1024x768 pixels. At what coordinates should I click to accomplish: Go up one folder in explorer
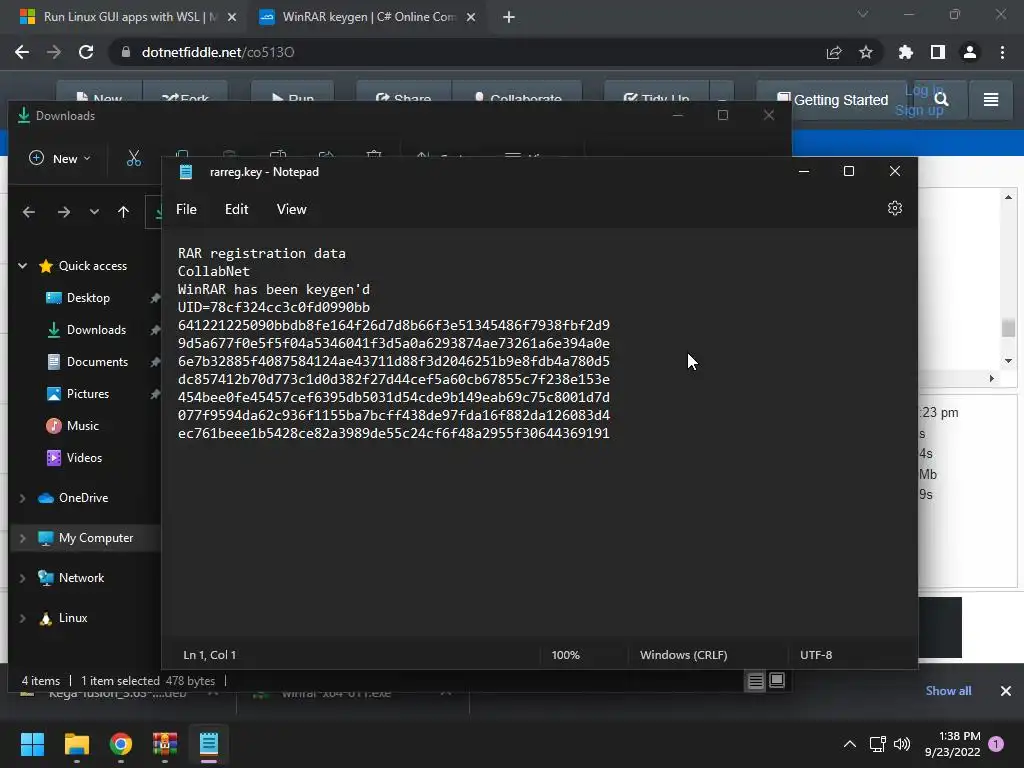[123, 212]
